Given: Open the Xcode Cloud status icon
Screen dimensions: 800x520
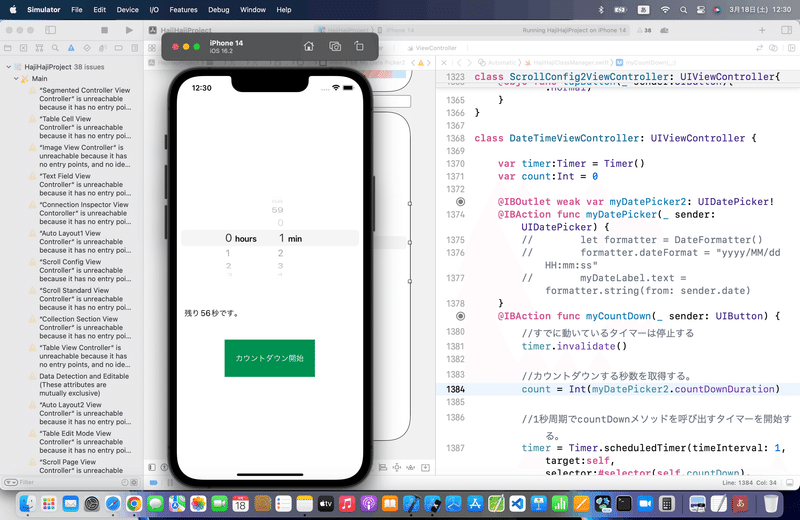Looking at the screenshot, I should [664, 31].
